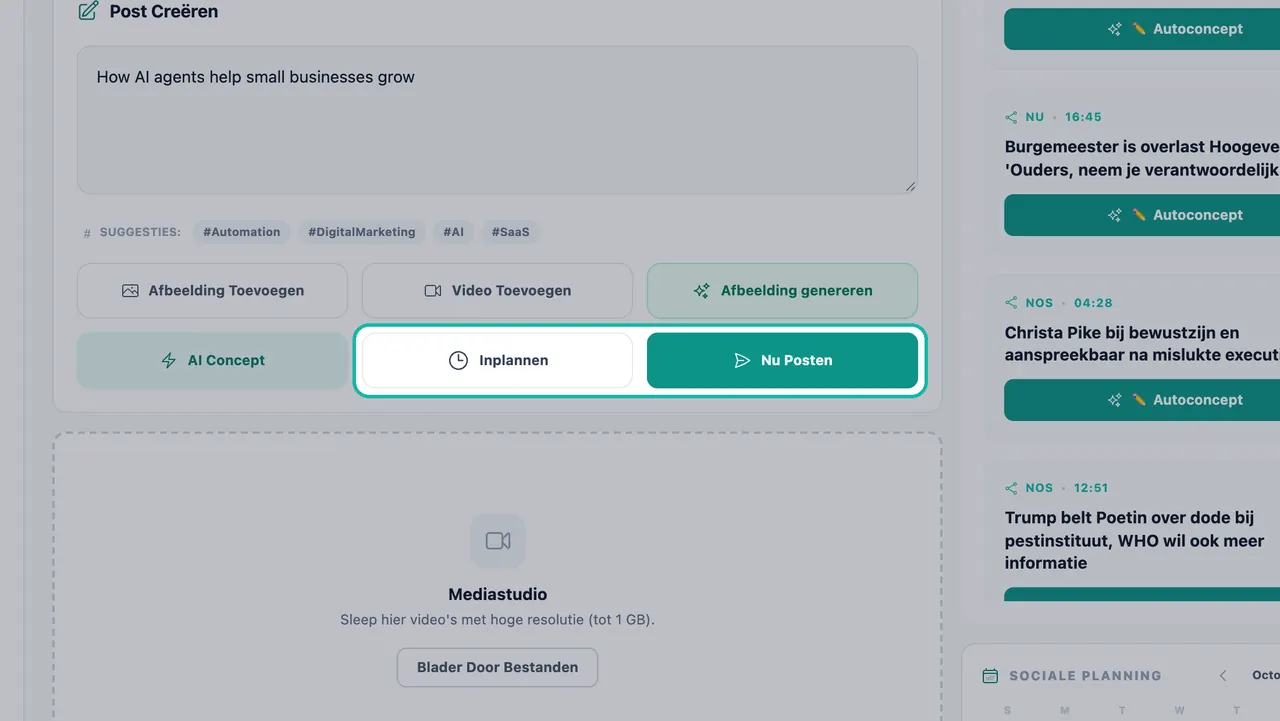Open the Trump belt Poetin headline

[1135, 541]
